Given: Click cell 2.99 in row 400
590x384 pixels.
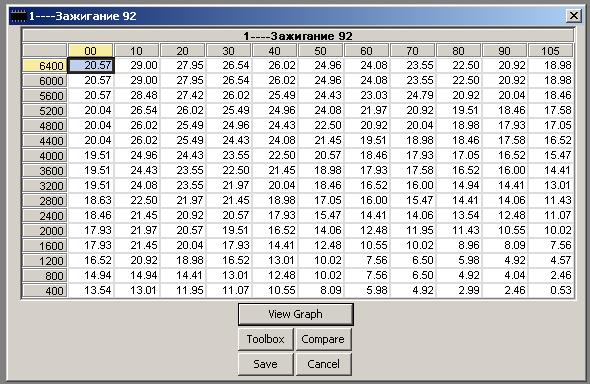Looking at the screenshot, I should point(458,290).
